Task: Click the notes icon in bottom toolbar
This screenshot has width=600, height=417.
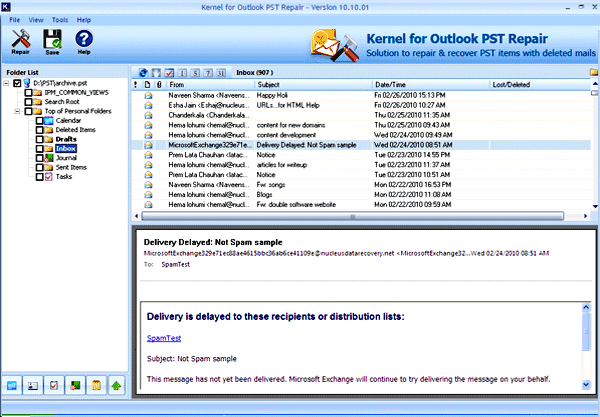Action: (96, 386)
